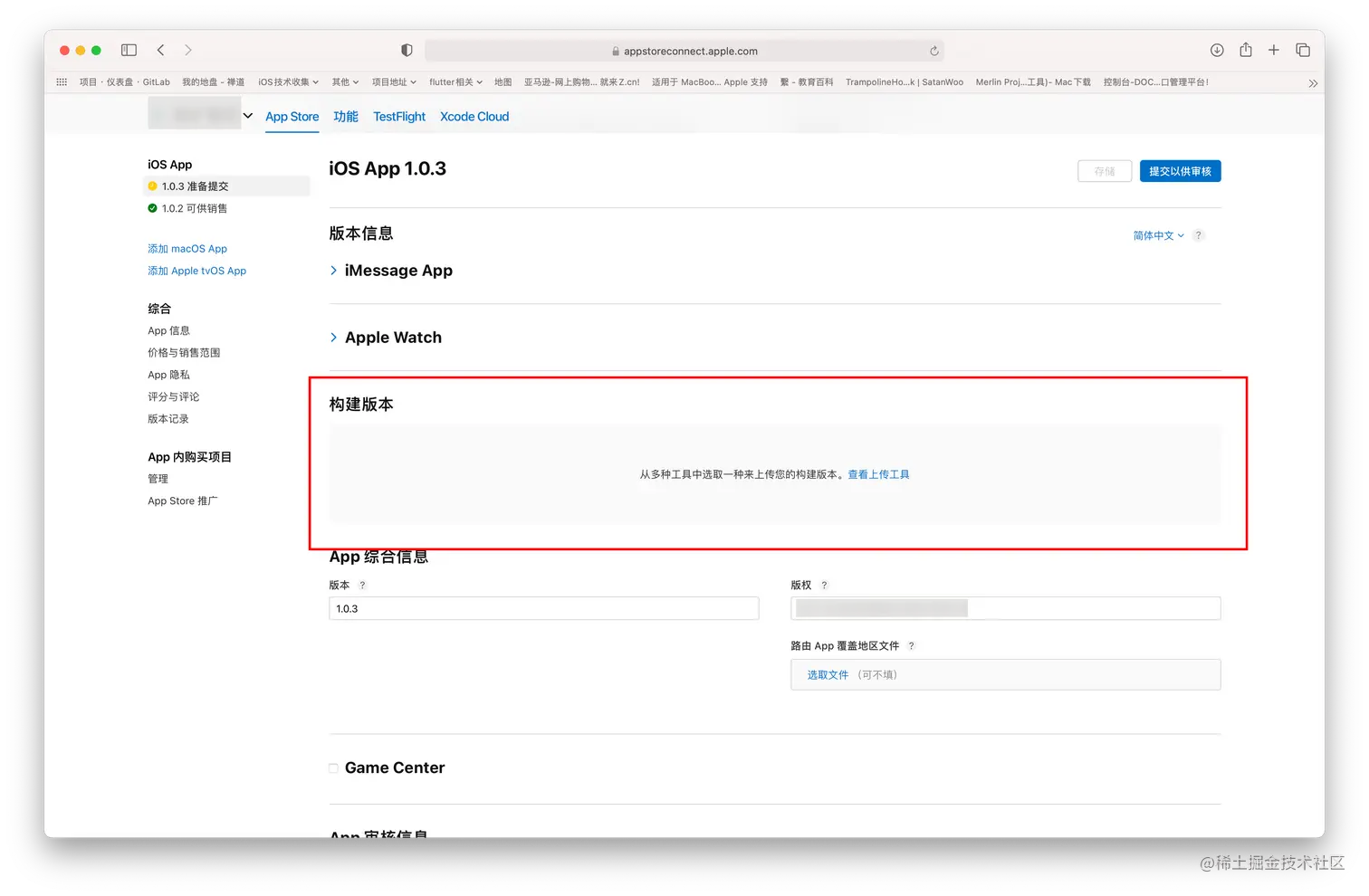Image resolution: width=1369 pixels, height=896 pixels.
Task: Open the app switcher dropdown chevron
Action: (x=247, y=116)
